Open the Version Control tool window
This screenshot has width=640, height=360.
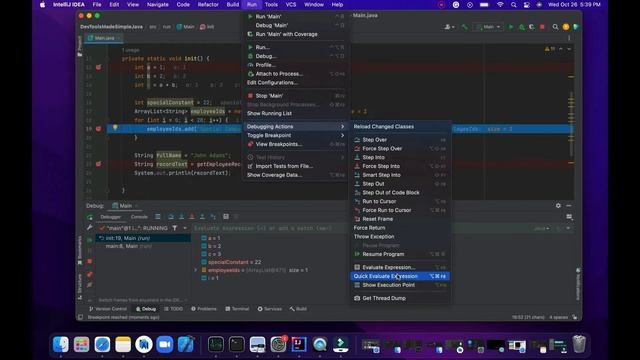pos(108,309)
